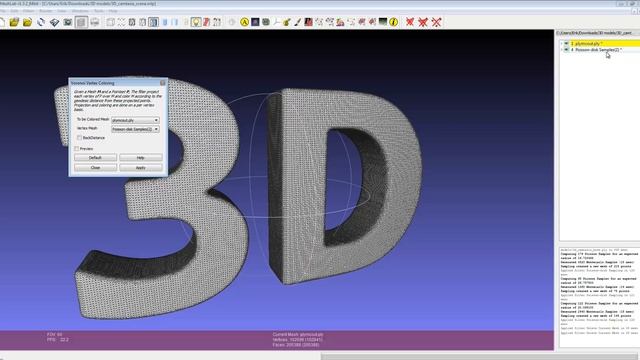The width and height of the screenshot is (640, 360).
Task: Click the Help button in the dialog
Action: pyautogui.click(x=141, y=158)
